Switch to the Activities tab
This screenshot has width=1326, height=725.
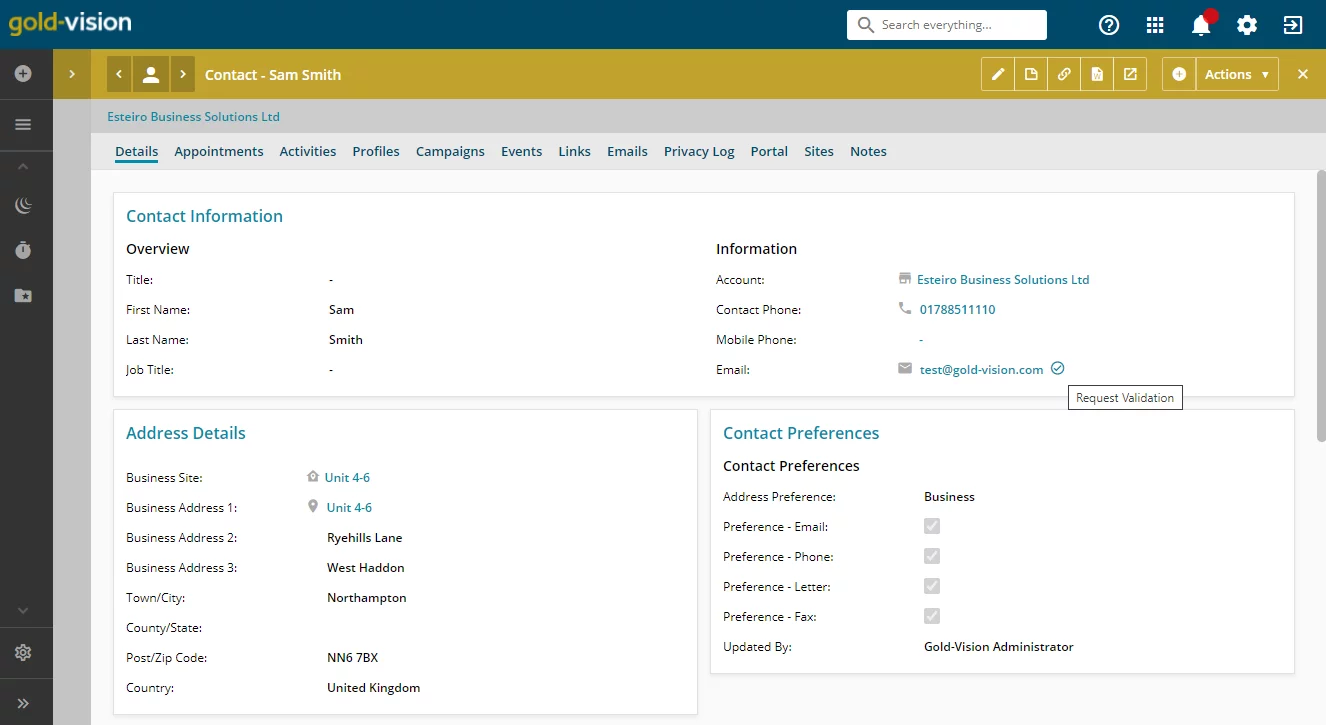point(308,151)
